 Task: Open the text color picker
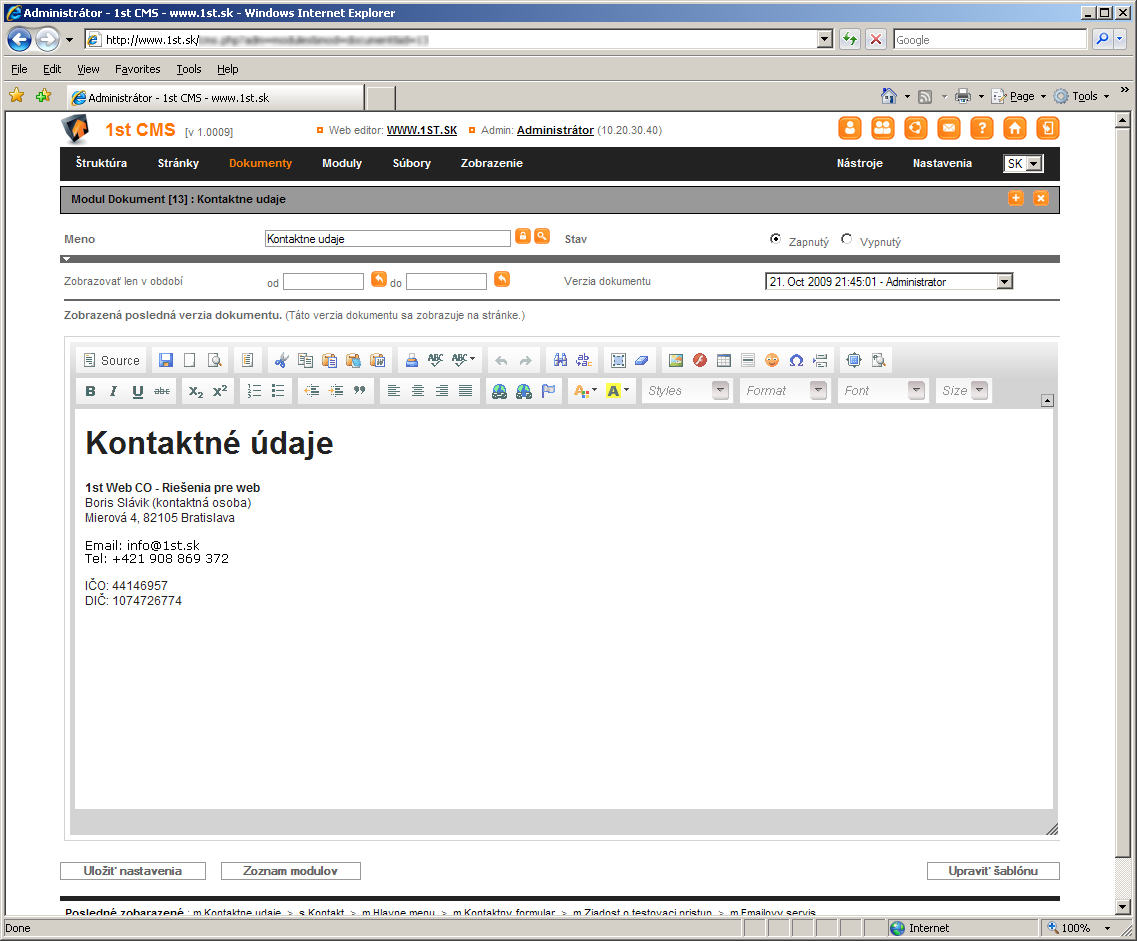pyautogui.click(x=585, y=391)
